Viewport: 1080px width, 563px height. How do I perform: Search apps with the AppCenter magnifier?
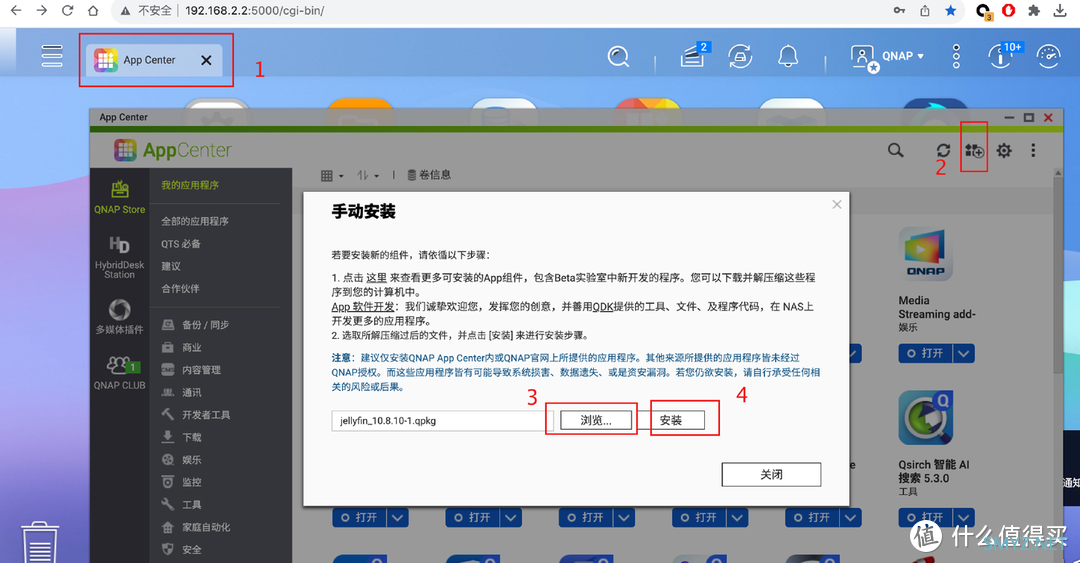tap(895, 150)
